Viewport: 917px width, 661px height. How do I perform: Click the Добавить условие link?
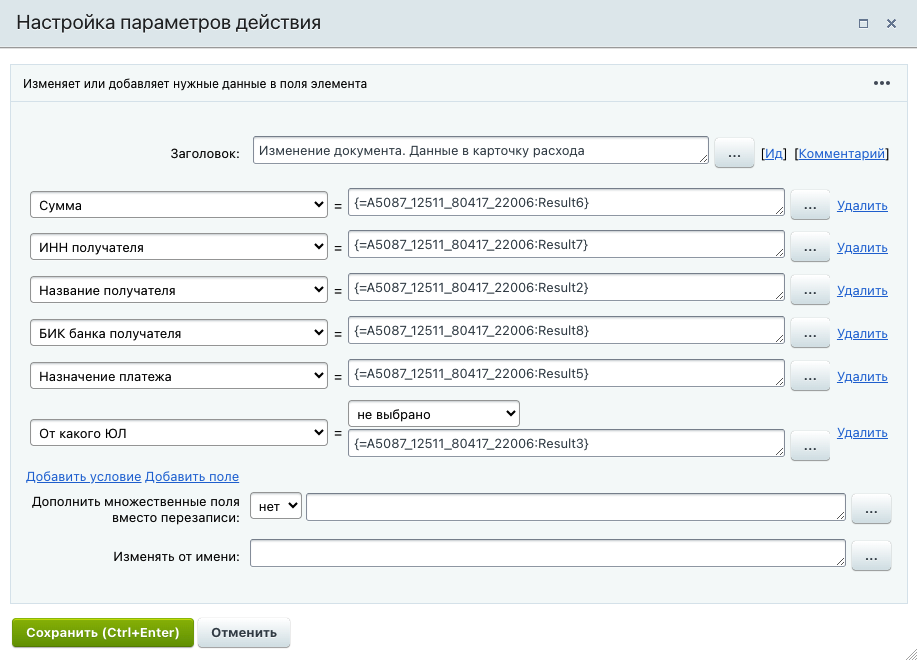(x=84, y=477)
